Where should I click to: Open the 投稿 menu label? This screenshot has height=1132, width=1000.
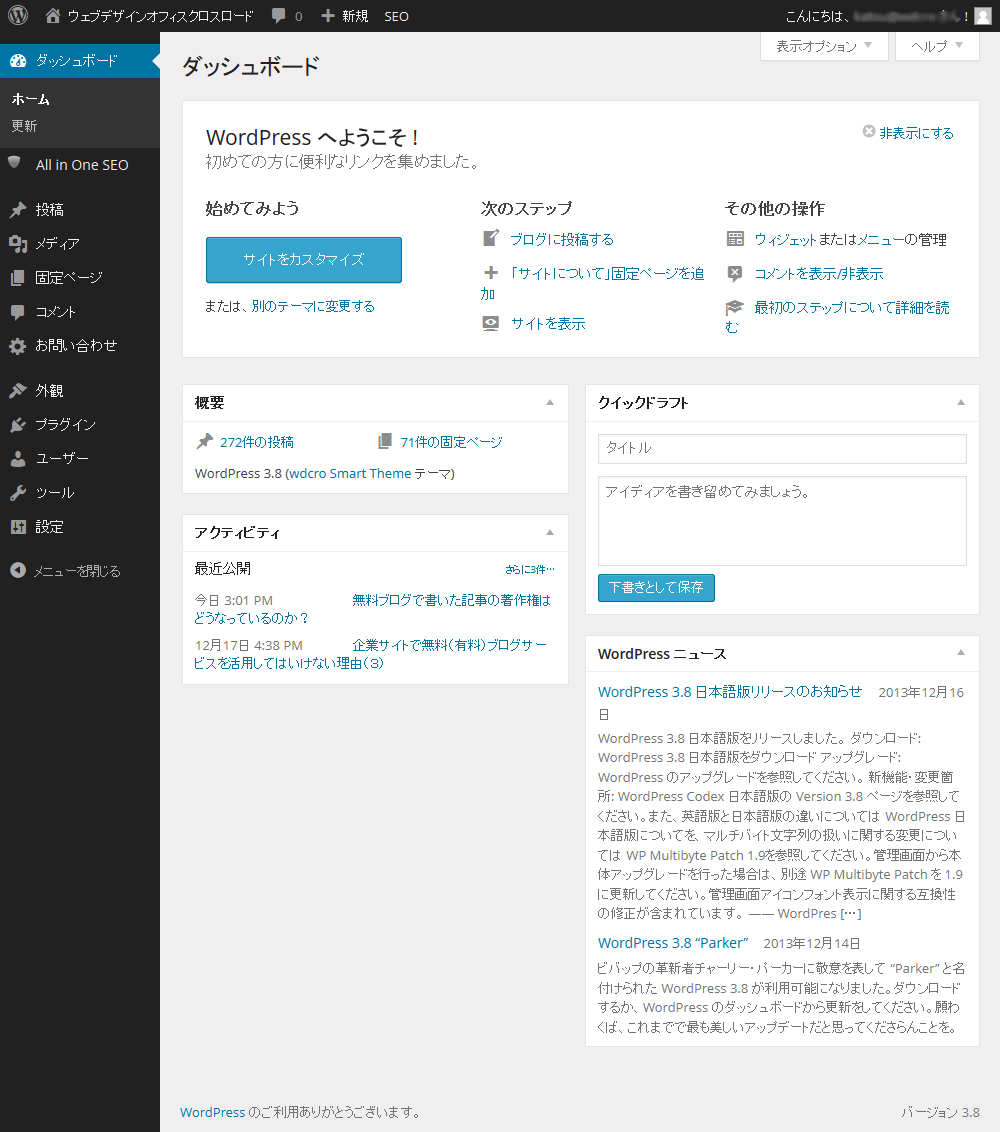[x=50, y=209]
